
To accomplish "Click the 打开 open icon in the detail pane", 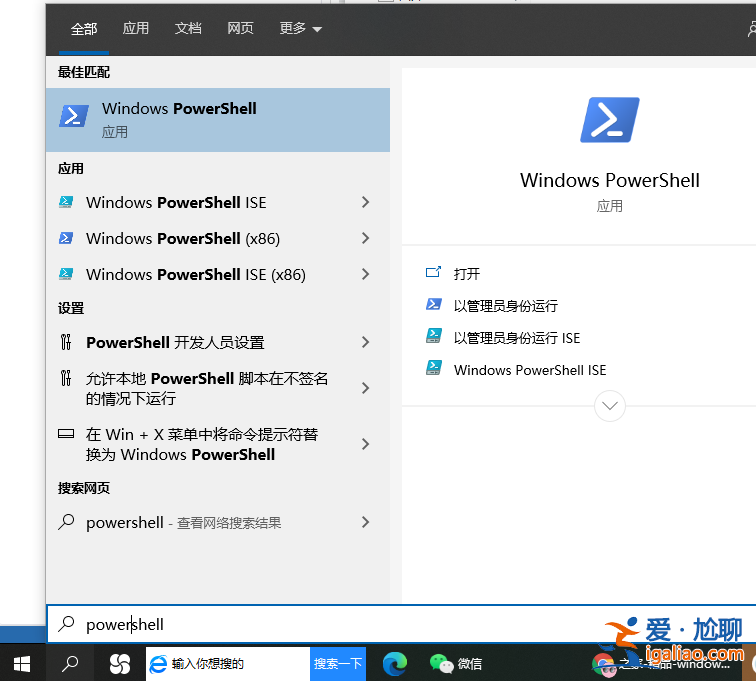I will coord(433,272).
